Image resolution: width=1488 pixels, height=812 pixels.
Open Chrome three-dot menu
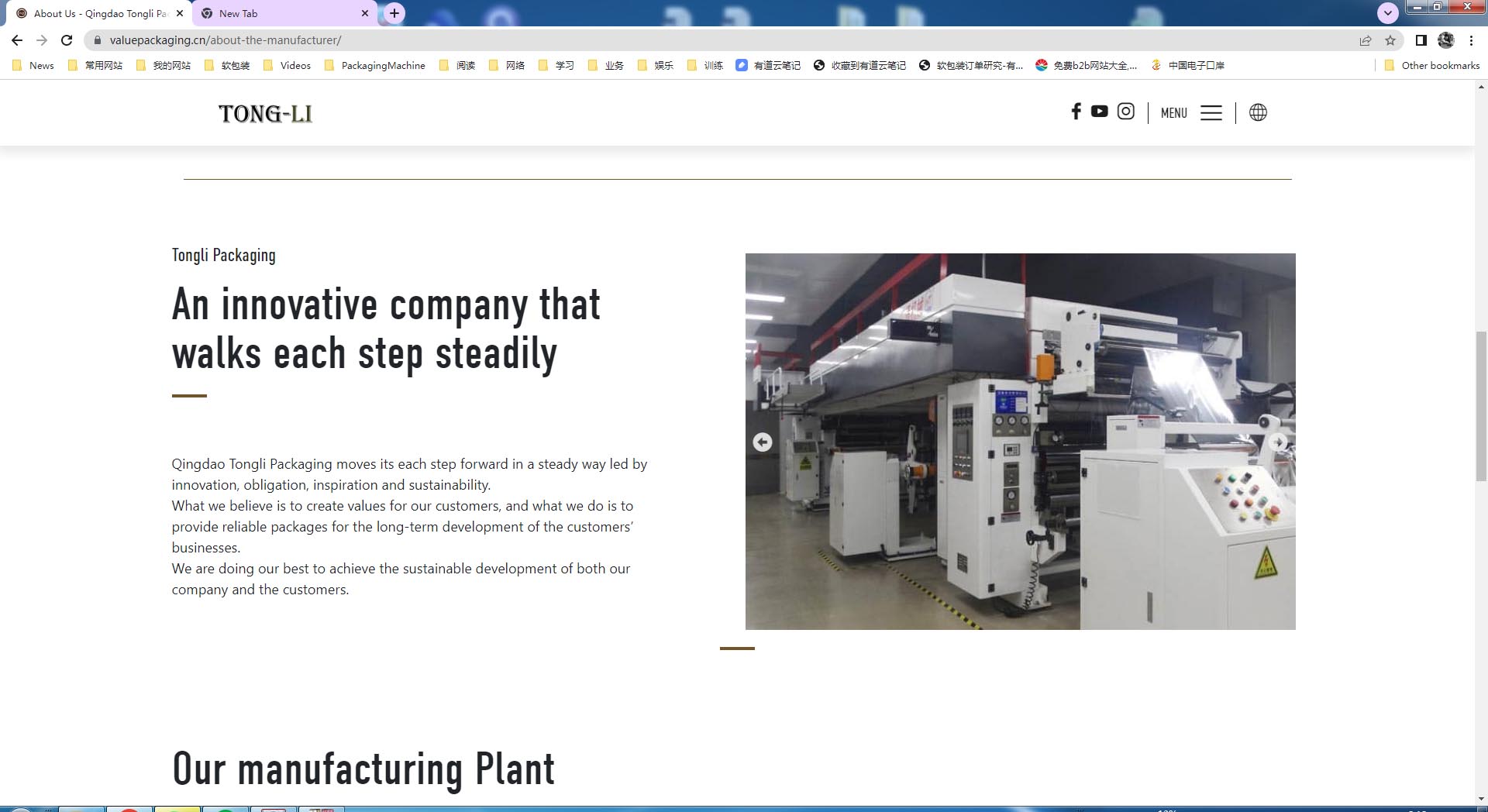1471,40
